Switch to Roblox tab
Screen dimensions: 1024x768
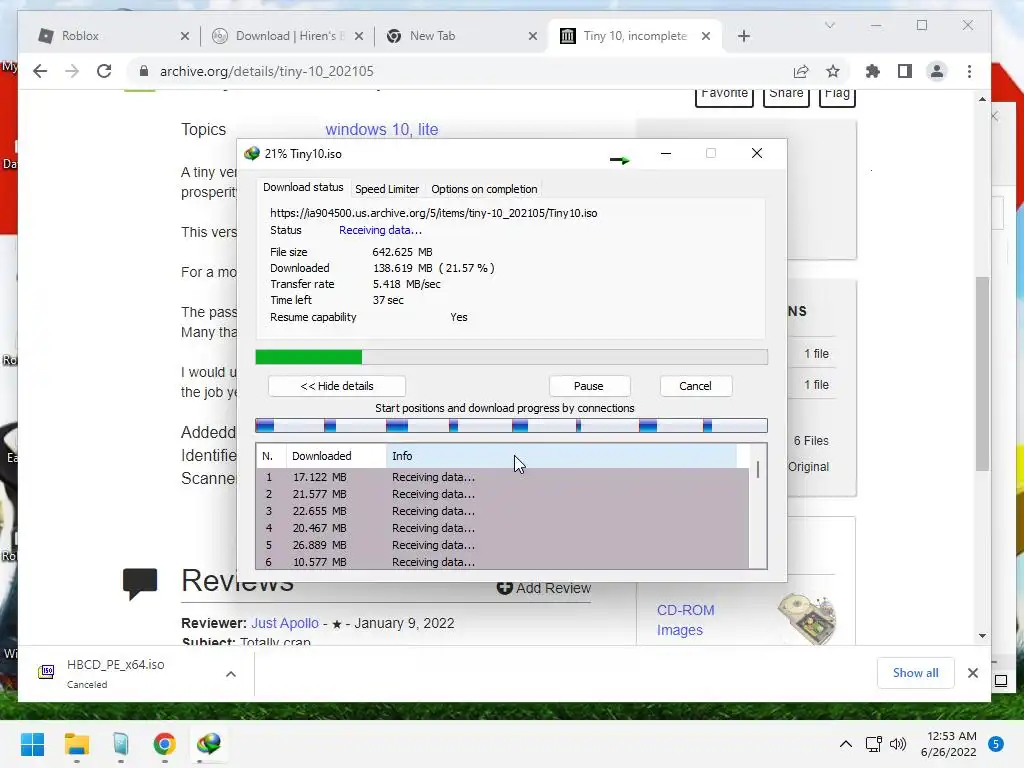click(110, 36)
